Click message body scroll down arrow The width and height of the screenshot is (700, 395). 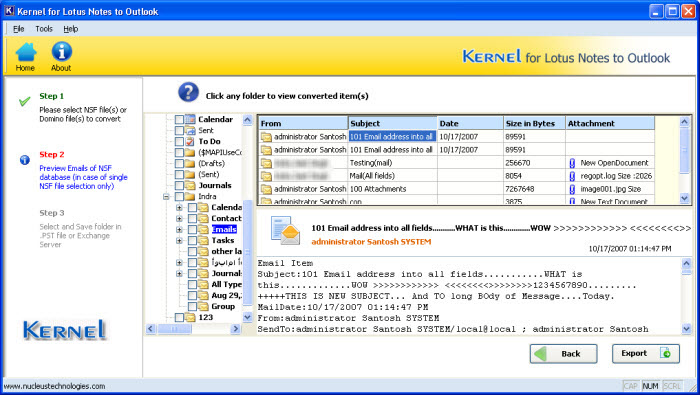[x=687, y=329]
